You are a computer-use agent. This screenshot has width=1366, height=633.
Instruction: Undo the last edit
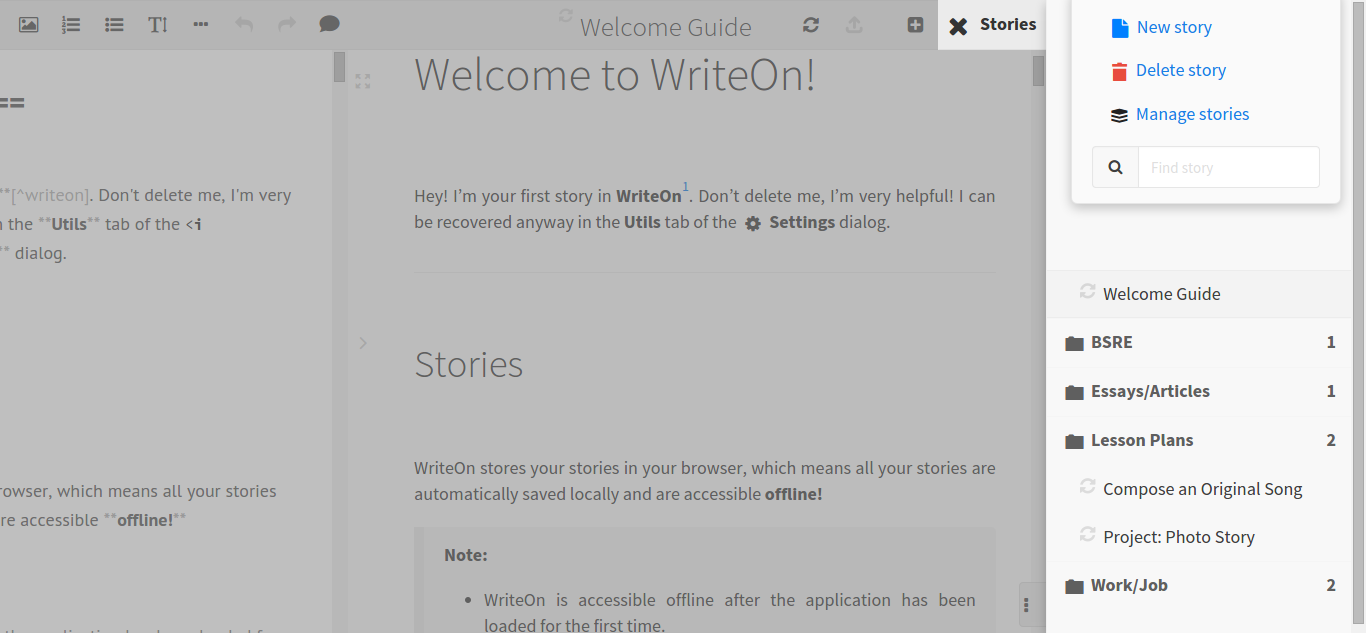[244, 24]
